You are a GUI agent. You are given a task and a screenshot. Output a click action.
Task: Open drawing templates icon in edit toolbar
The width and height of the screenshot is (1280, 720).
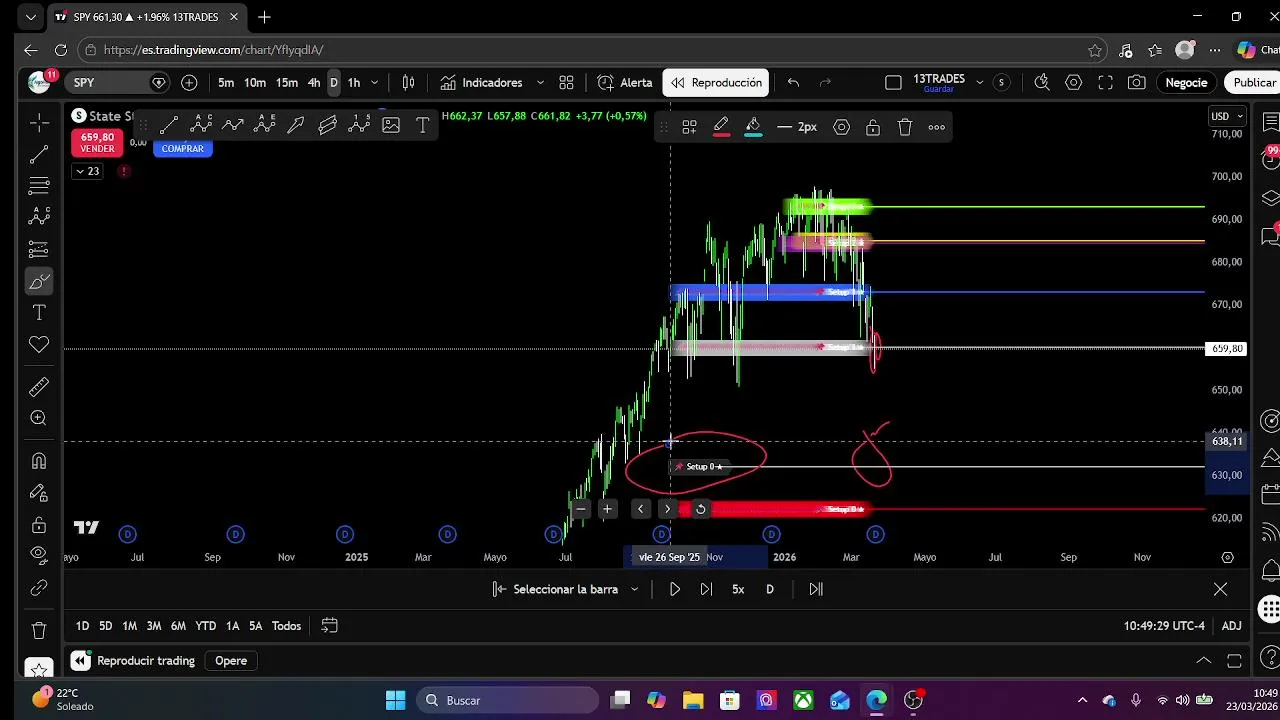pyautogui.click(x=689, y=127)
